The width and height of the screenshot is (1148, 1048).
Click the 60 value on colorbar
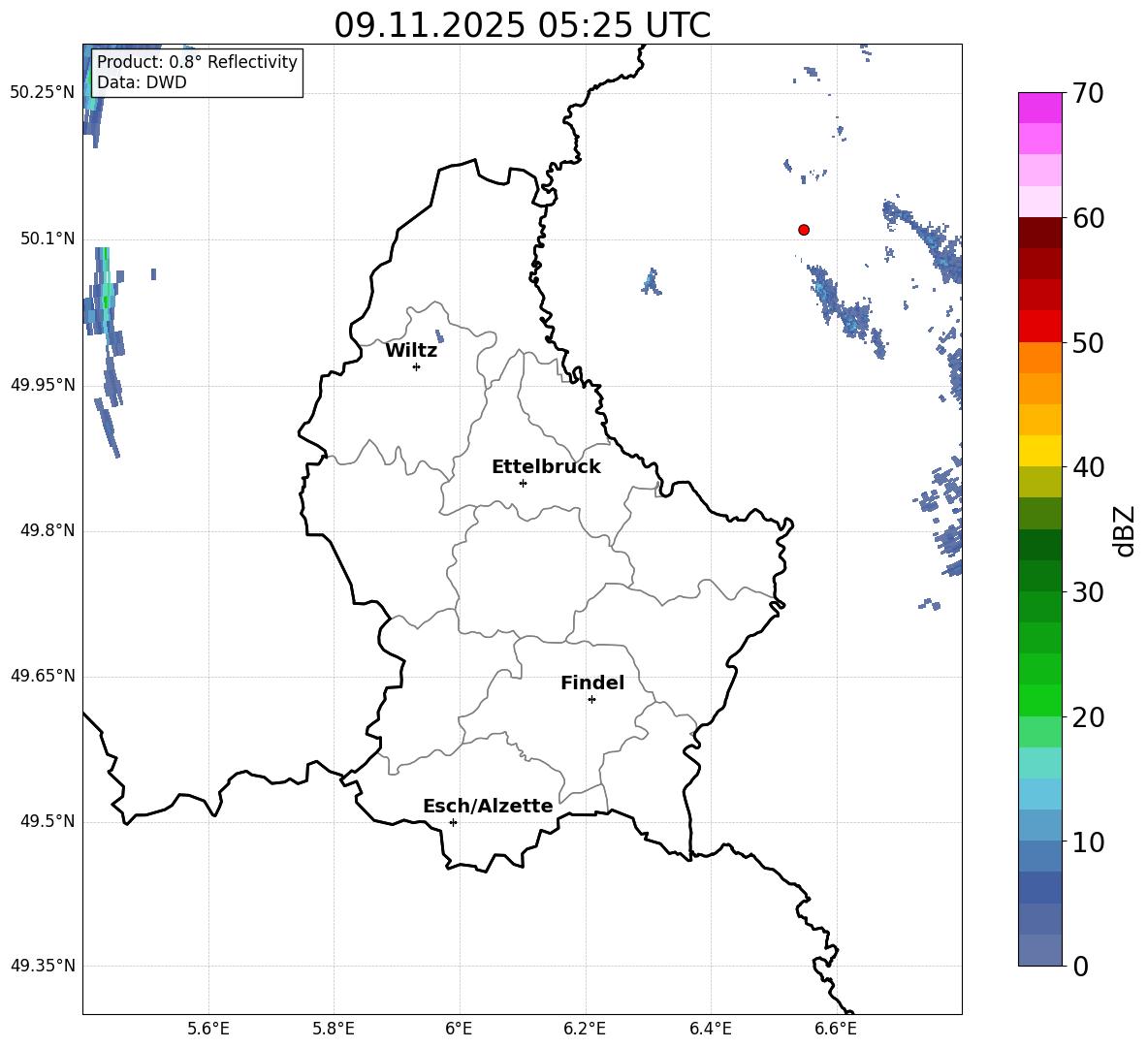[x=1088, y=218]
